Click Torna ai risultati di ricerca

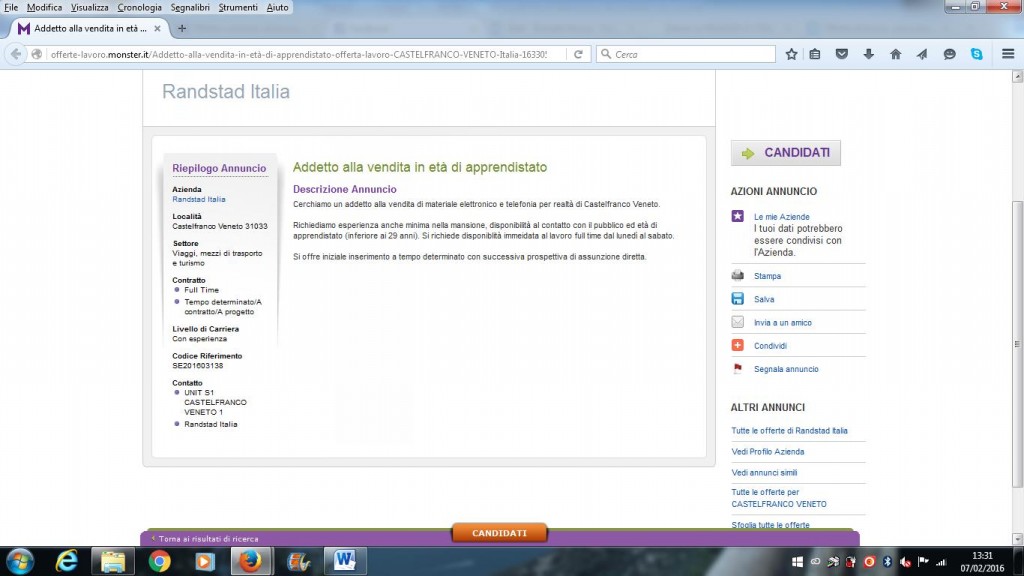click(206, 539)
